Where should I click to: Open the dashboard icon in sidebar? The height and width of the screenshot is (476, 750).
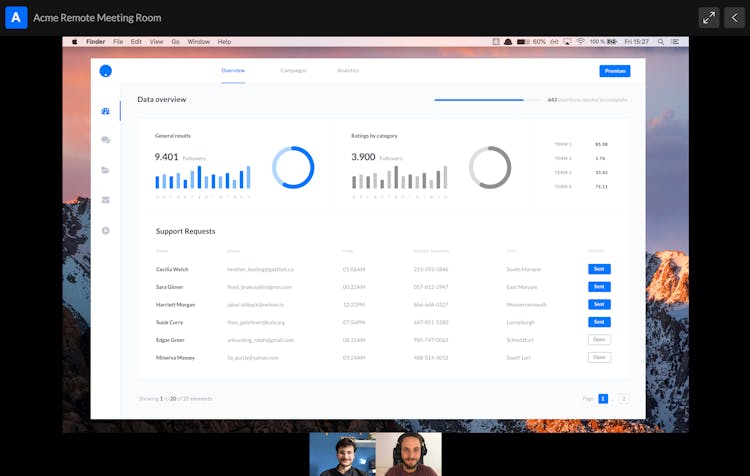106,111
